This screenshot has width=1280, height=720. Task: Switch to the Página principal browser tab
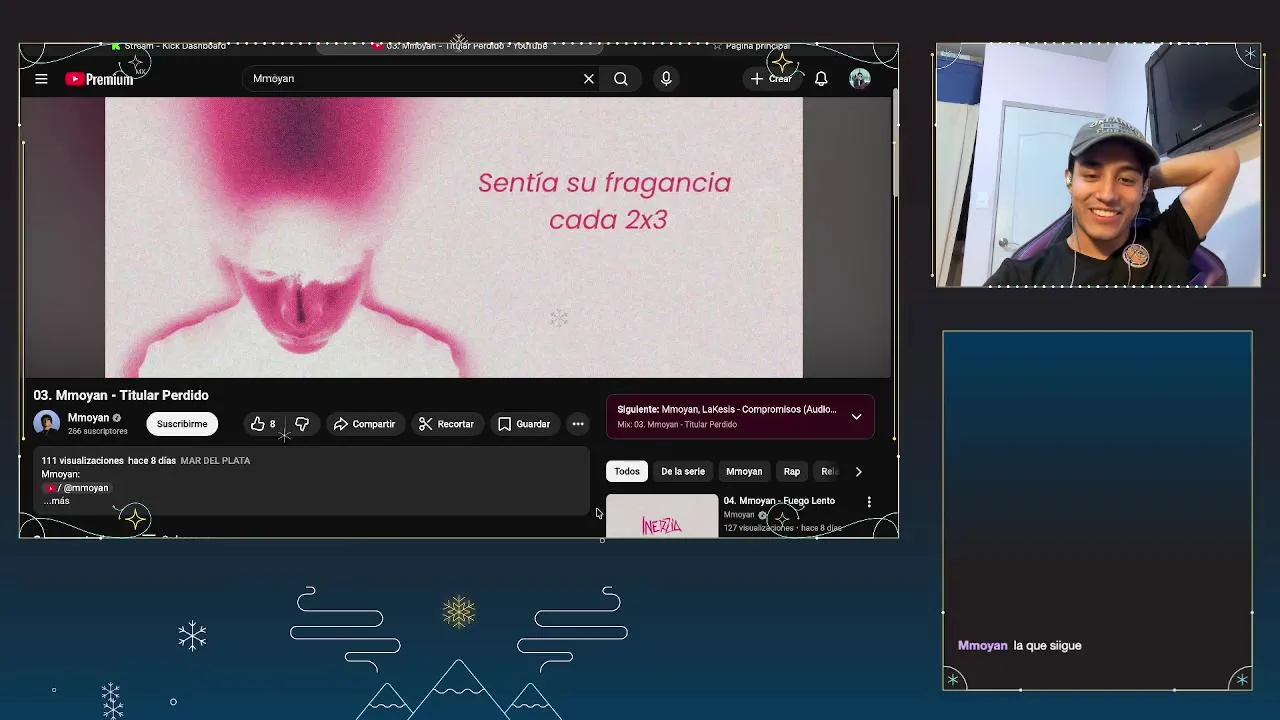click(x=750, y=46)
